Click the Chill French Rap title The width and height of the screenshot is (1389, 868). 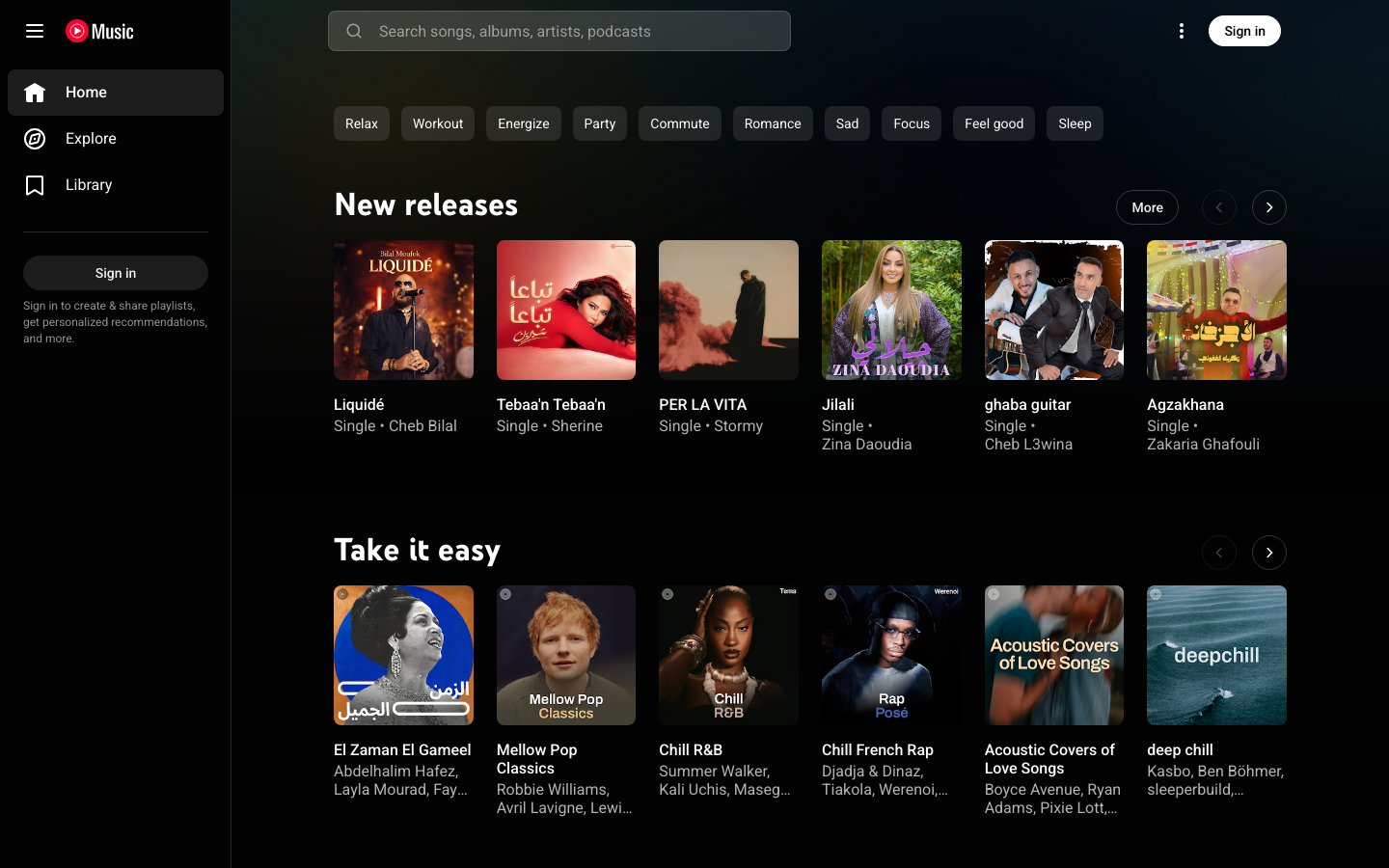tap(878, 750)
